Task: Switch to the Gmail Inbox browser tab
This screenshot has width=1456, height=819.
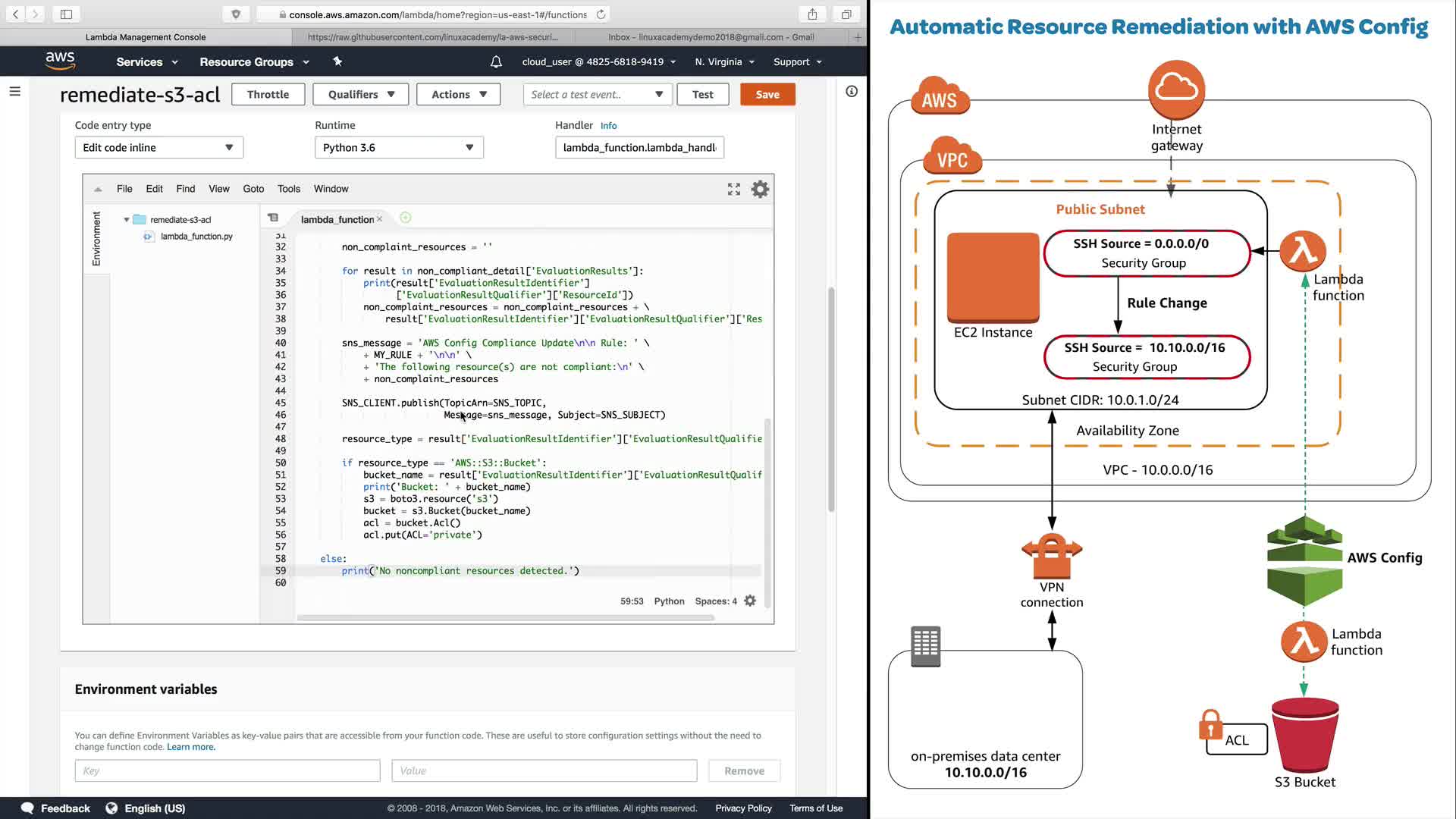Action: (x=711, y=37)
